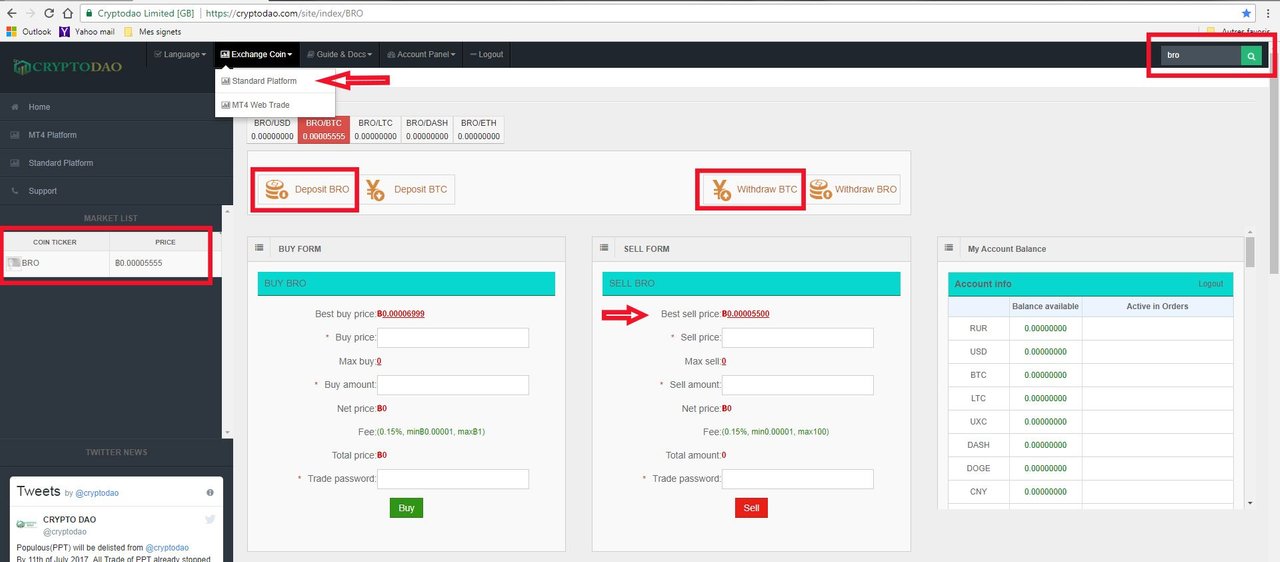The width and height of the screenshot is (1280, 562).
Task: Click the DOGE balance row
Action: pyautogui.click(x=1091, y=468)
